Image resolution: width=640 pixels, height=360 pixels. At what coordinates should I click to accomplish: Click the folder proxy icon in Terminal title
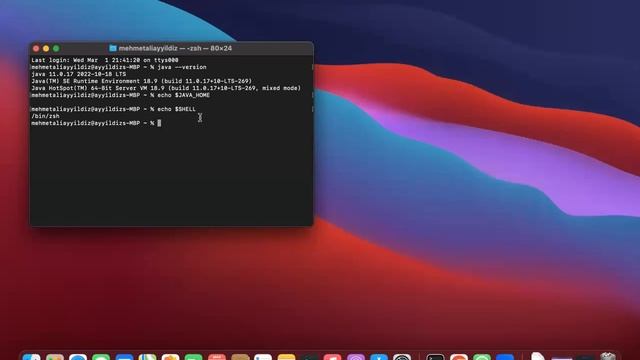[113, 48]
